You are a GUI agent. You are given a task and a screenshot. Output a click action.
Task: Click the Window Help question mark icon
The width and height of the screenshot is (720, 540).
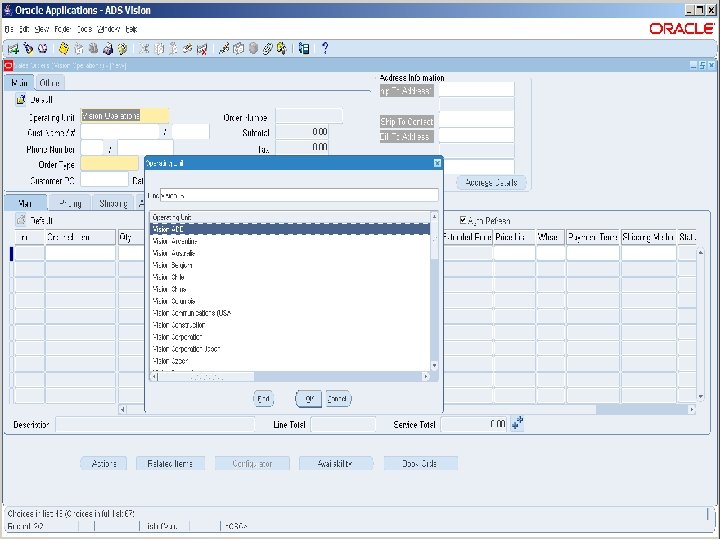point(325,48)
